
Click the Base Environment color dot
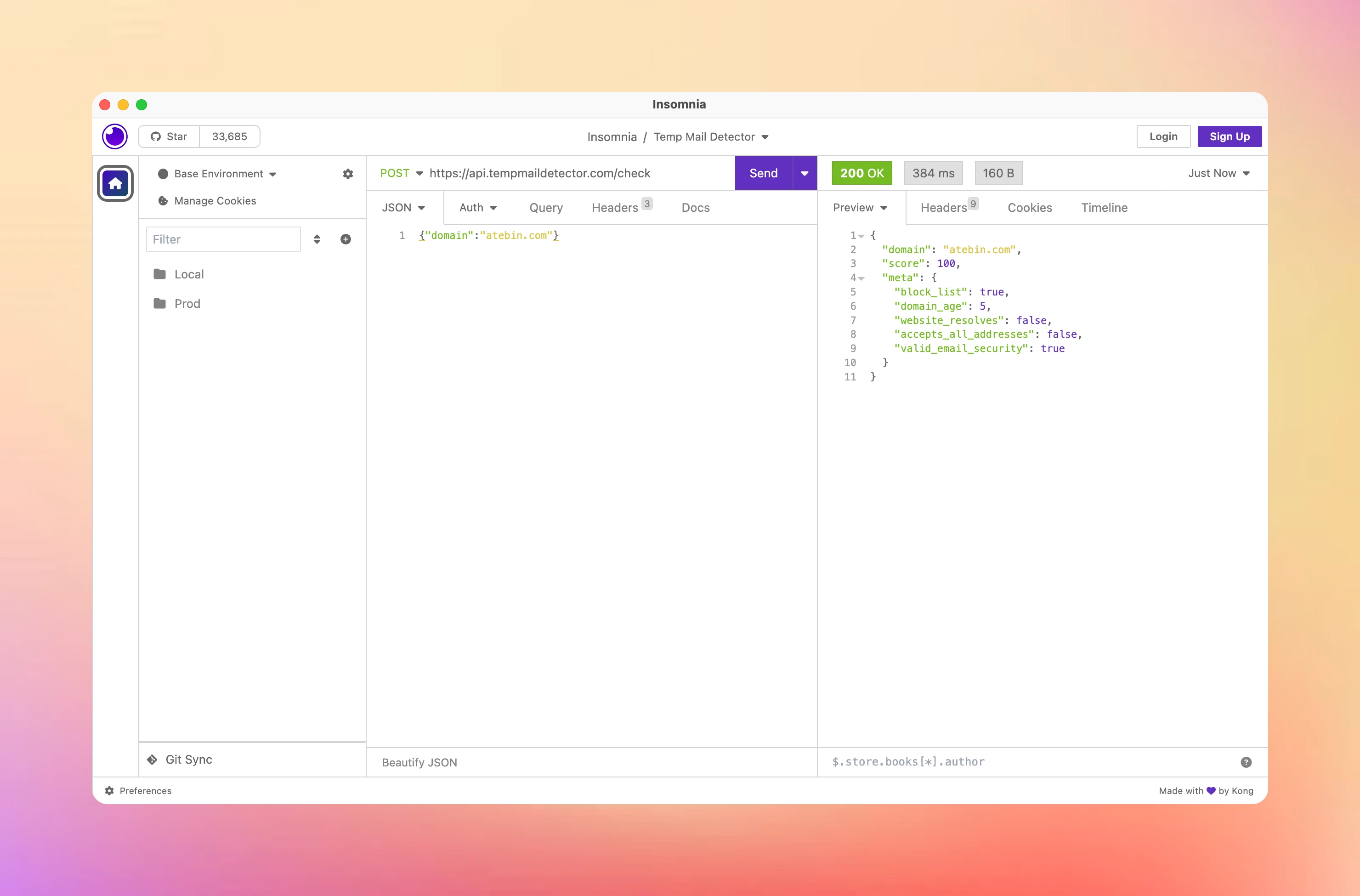[x=163, y=174]
